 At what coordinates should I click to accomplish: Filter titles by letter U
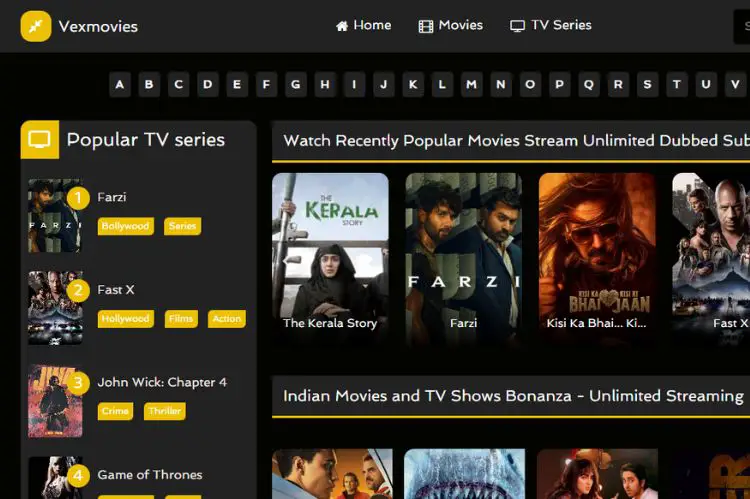click(x=706, y=85)
